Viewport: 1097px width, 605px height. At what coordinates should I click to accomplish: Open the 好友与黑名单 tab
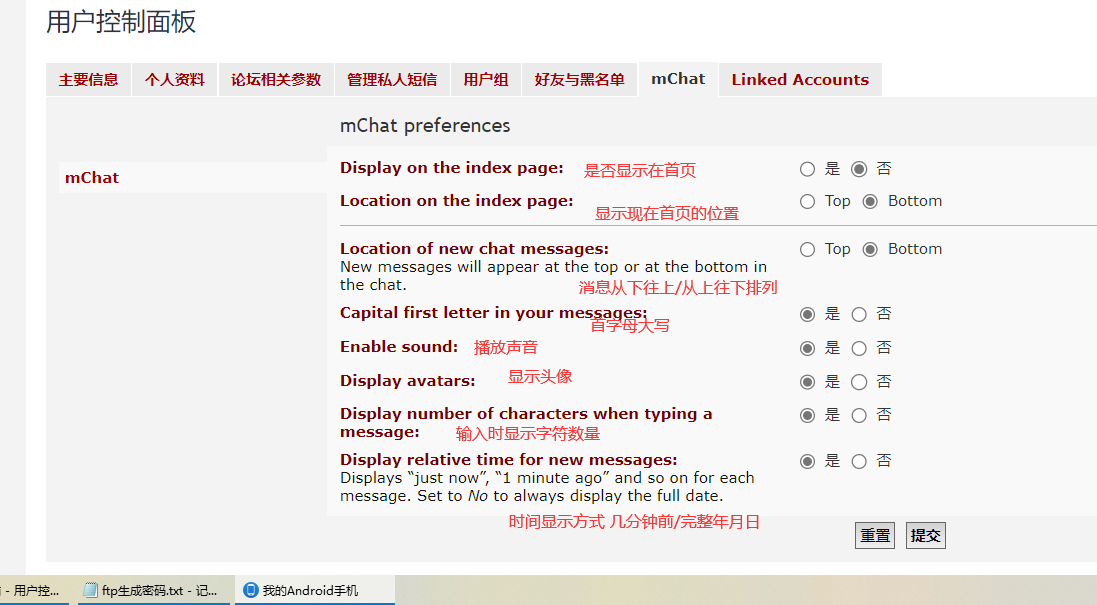tap(579, 80)
